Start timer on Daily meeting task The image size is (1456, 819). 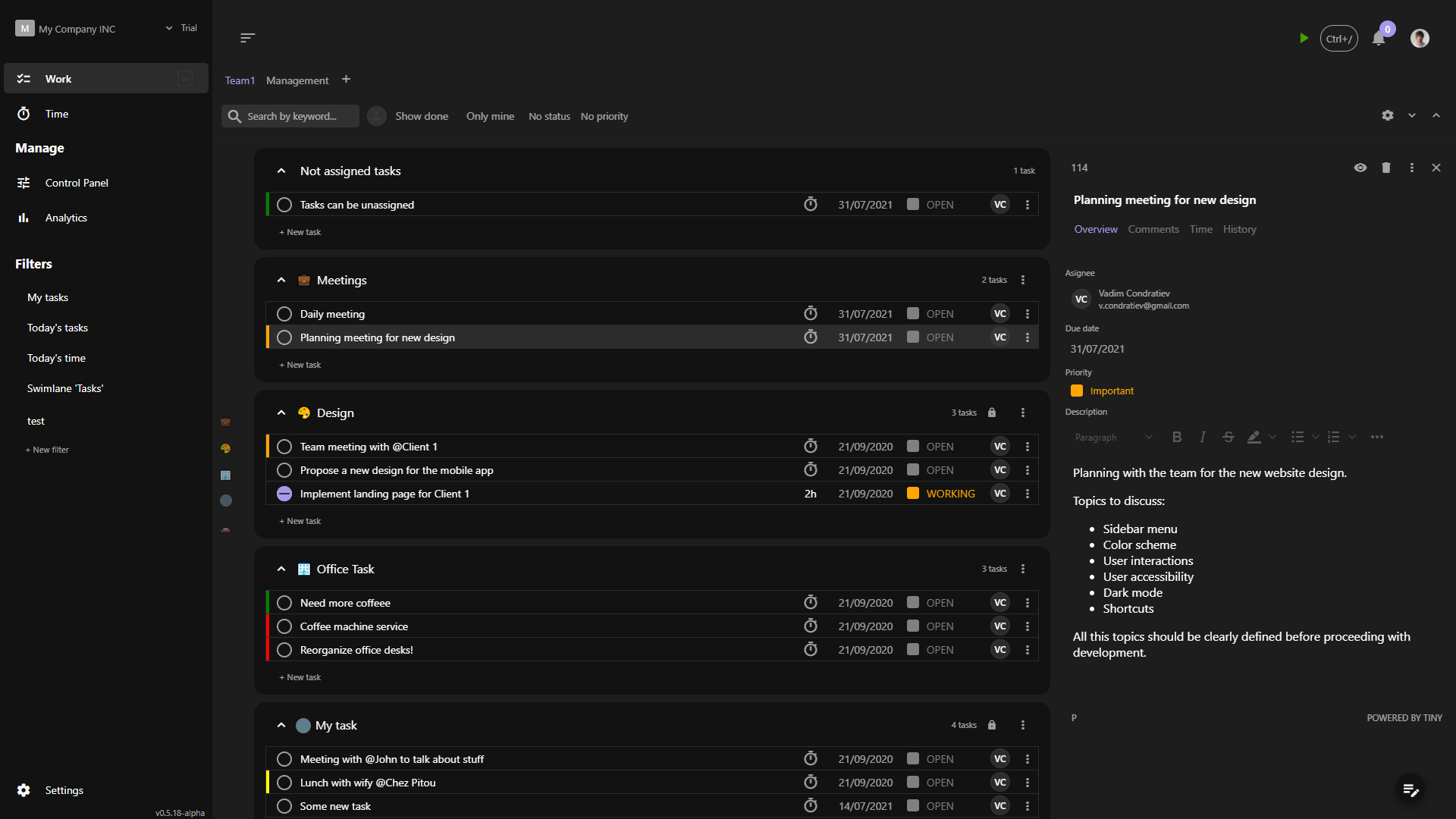(x=811, y=313)
